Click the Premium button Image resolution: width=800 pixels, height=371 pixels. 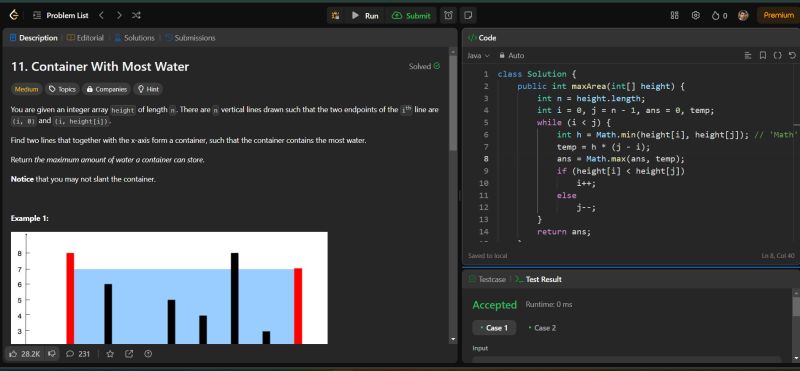tap(778, 15)
